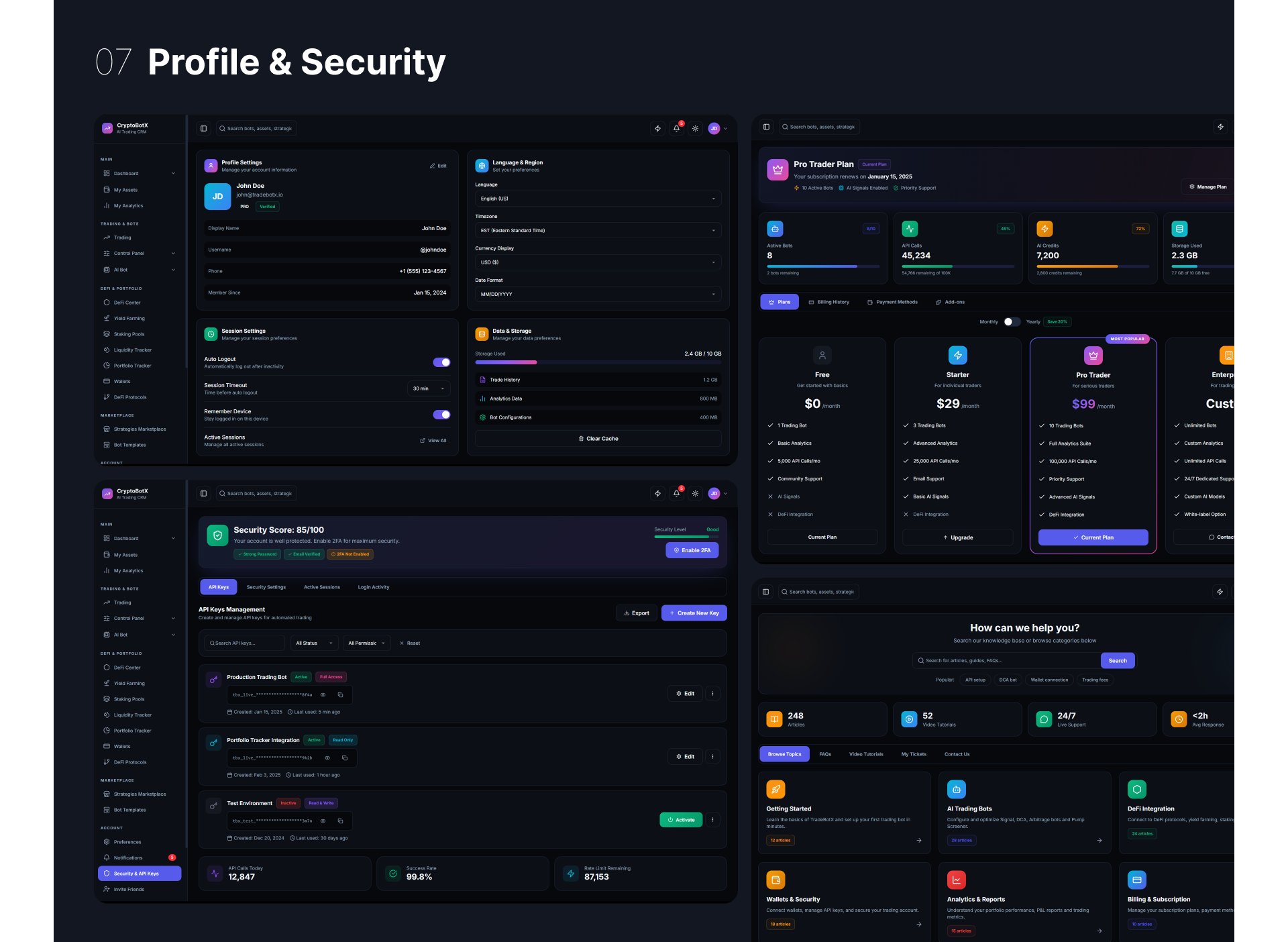Screen dimensions: 1288x942
Task: Copy the Portfolio Tracker Integration API key
Action: pyautogui.click(x=345, y=757)
